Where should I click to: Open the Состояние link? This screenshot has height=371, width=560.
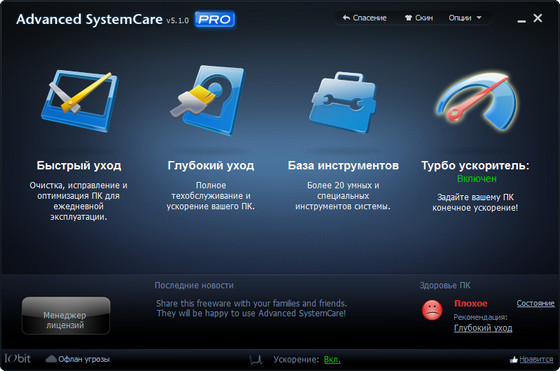pos(535,303)
